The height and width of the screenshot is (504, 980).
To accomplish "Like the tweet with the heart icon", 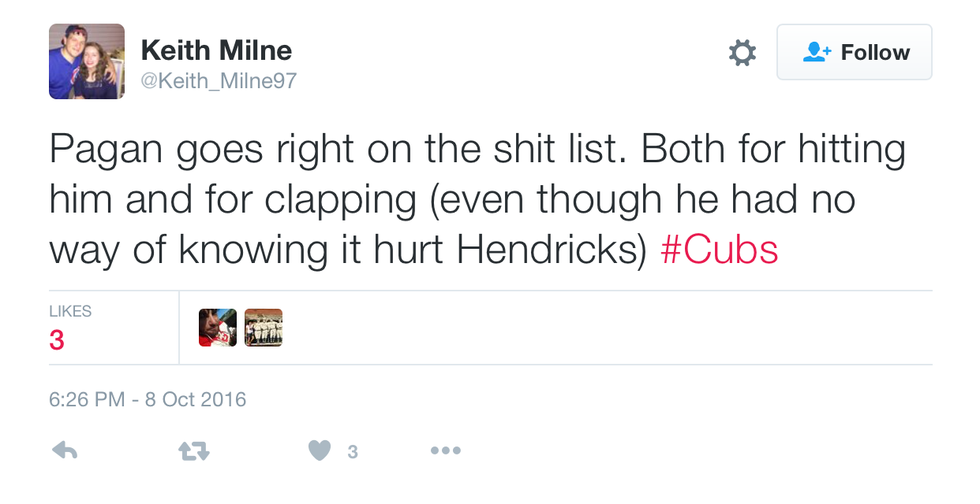I will [319, 452].
